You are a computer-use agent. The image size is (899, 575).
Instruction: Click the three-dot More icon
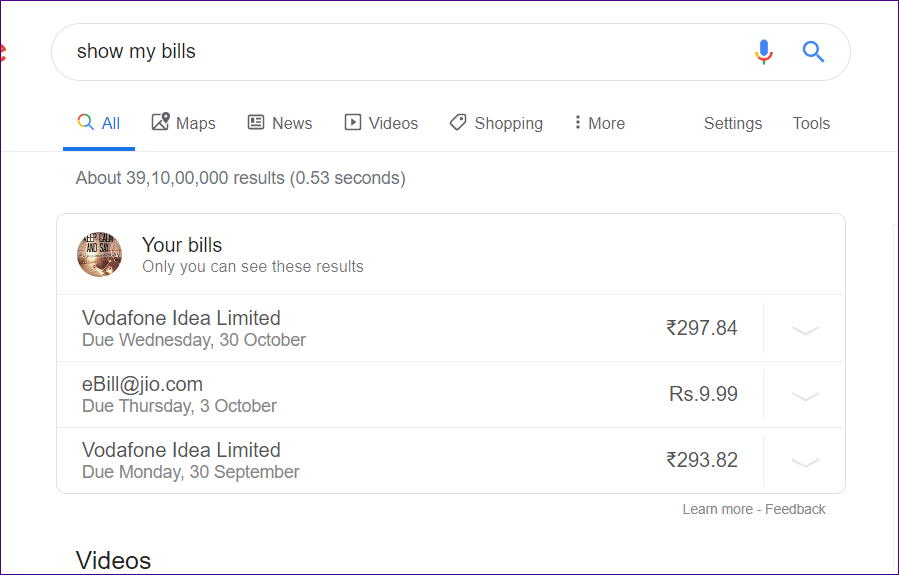[x=577, y=122]
